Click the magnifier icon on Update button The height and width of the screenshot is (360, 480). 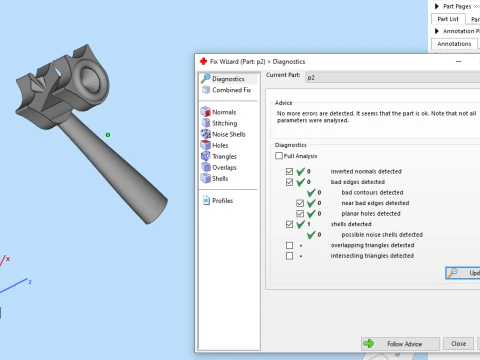coord(452,273)
